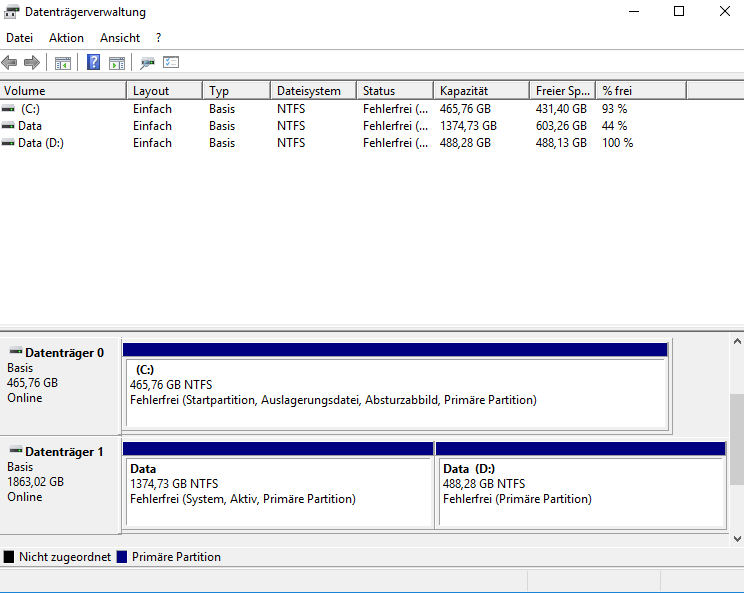Click the disk pane vertical scrollbar thumb
Screen dimensions: 744x593
[x=737, y=439]
